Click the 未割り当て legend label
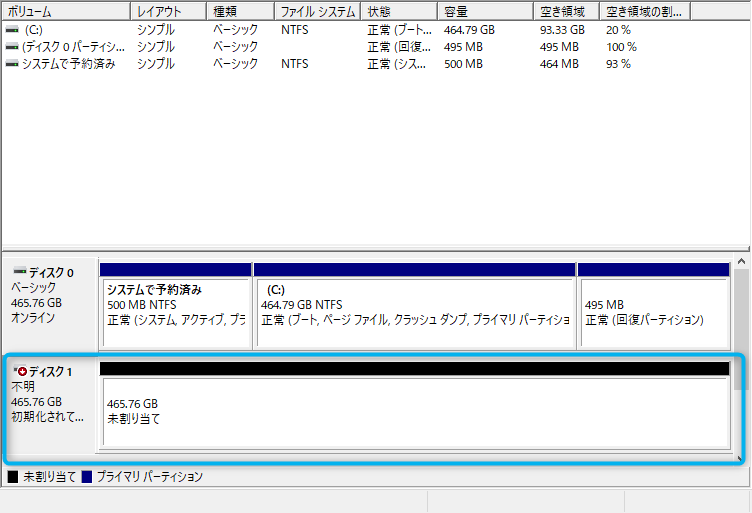 click(x=50, y=477)
